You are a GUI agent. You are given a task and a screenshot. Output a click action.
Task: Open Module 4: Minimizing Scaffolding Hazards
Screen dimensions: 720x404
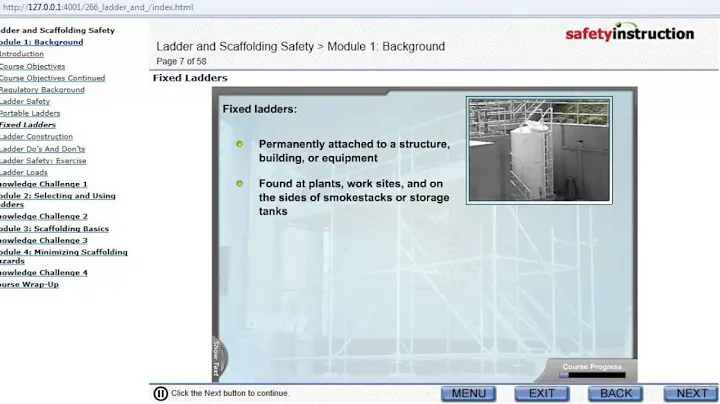coord(63,256)
